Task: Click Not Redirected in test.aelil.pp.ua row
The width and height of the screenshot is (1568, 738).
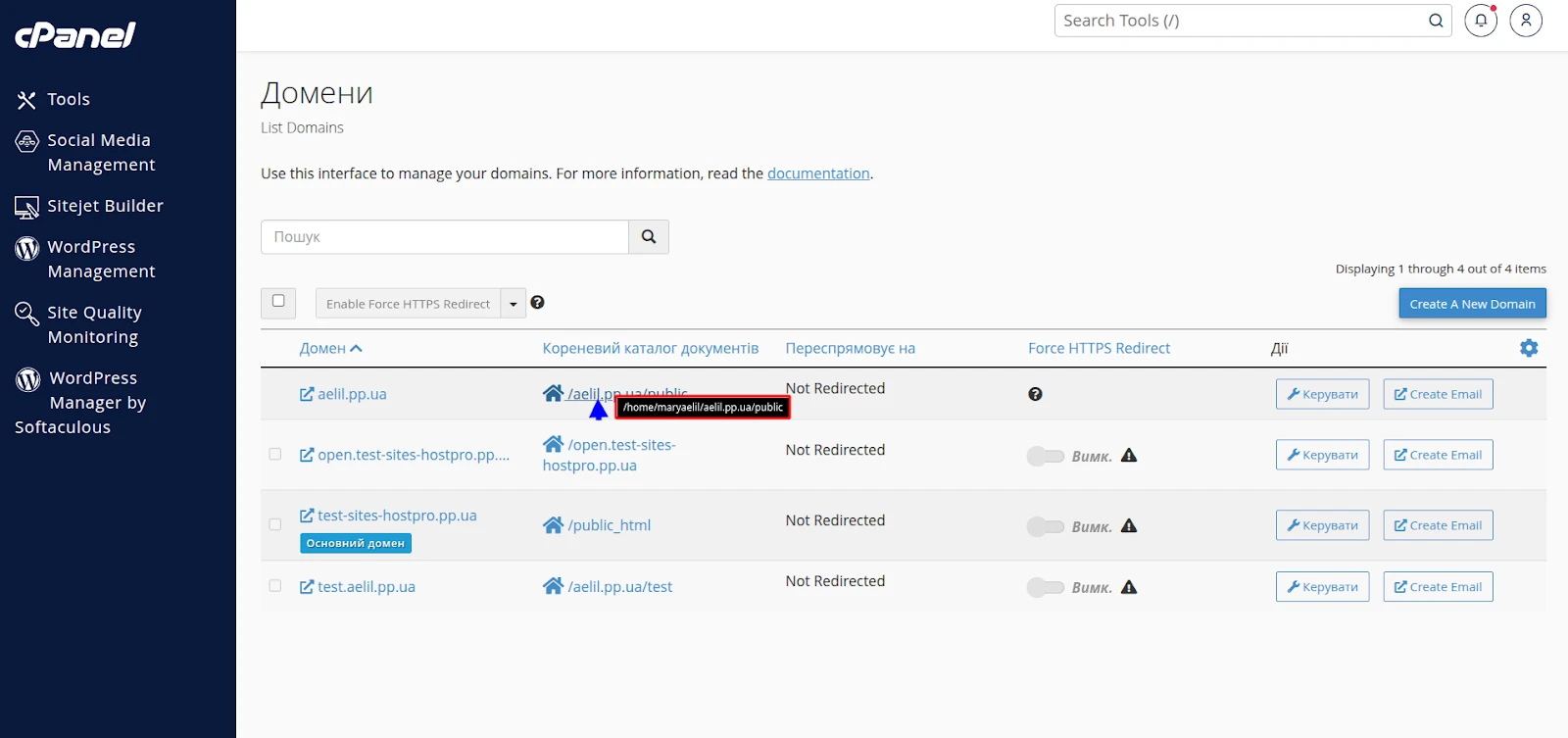Action: [x=835, y=581]
